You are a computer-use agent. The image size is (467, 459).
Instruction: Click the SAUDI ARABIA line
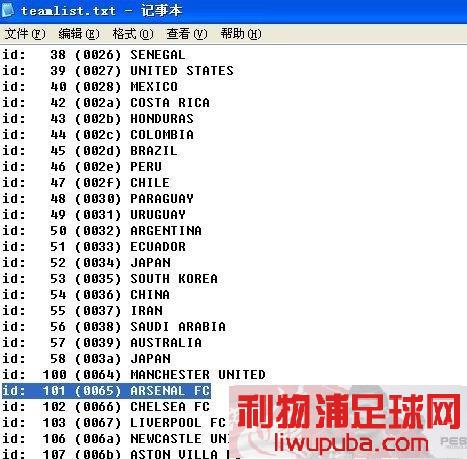(x=114, y=327)
